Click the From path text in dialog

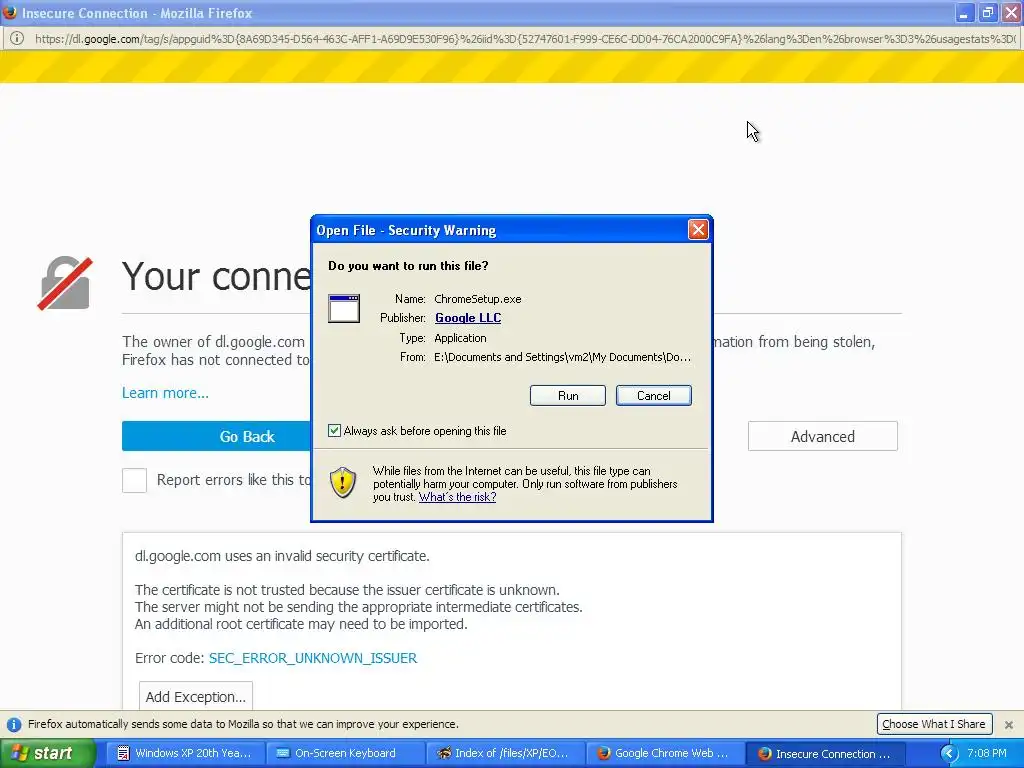pyautogui.click(x=562, y=357)
